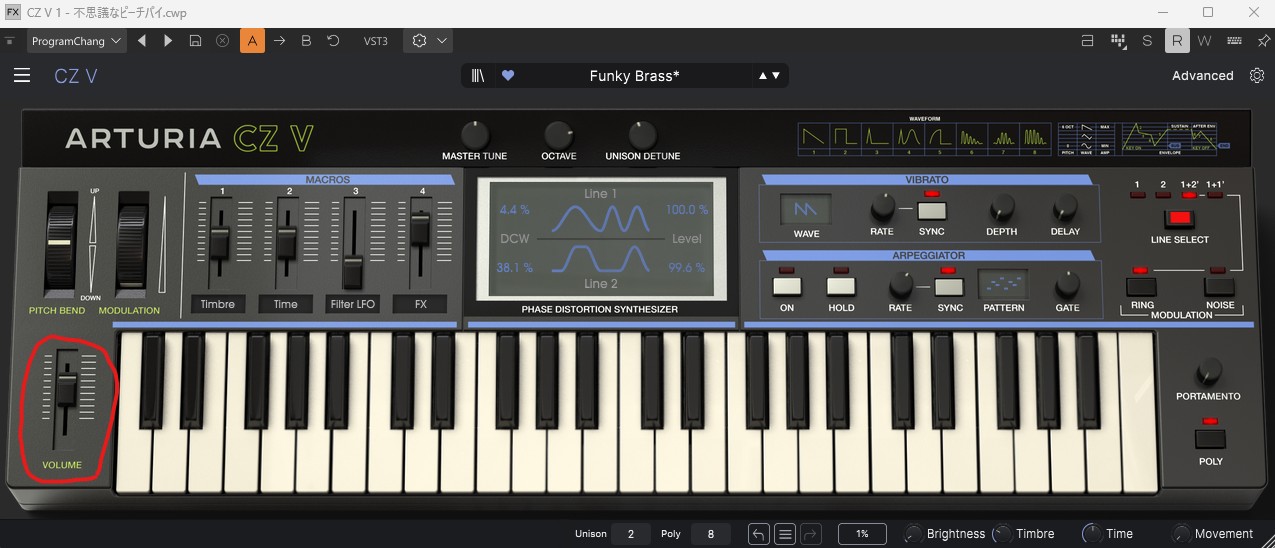Click the Filter LFO macro name label

(x=355, y=304)
